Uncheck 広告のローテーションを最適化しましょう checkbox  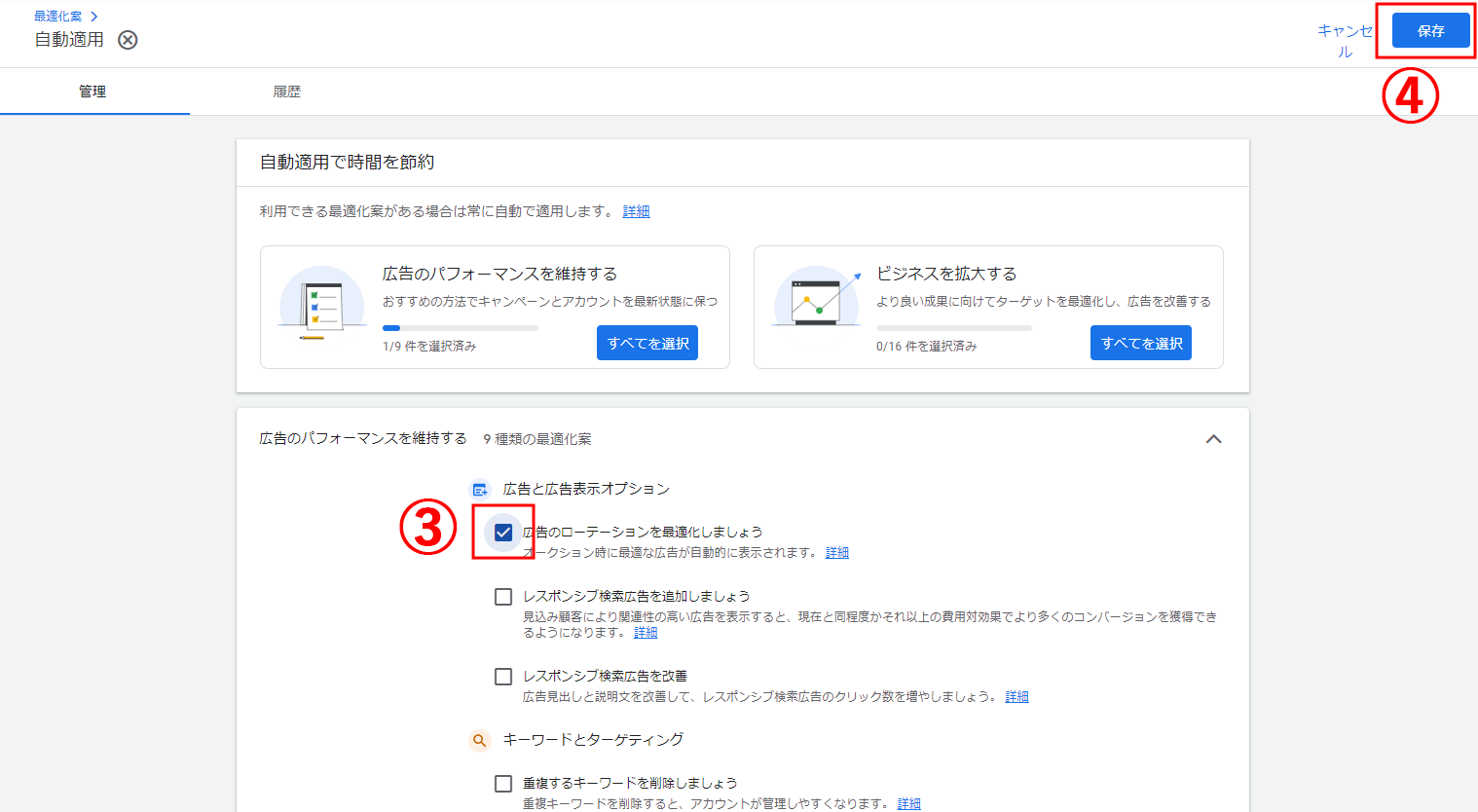coord(503,533)
